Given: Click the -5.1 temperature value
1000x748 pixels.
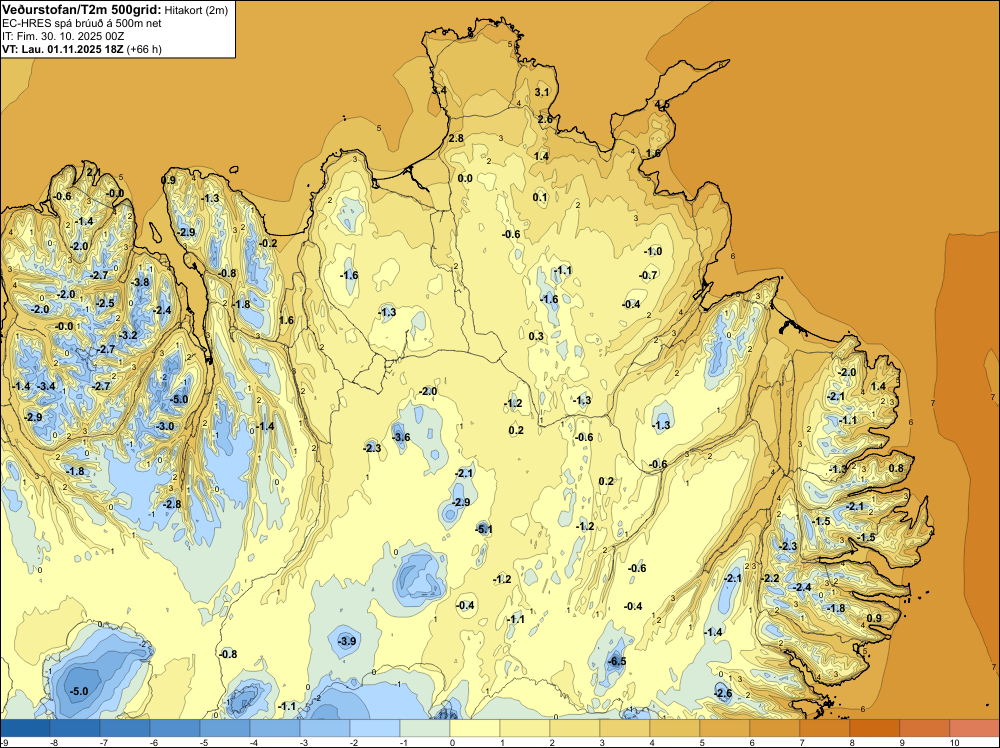Looking at the screenshot, I should tap(484, 529).
